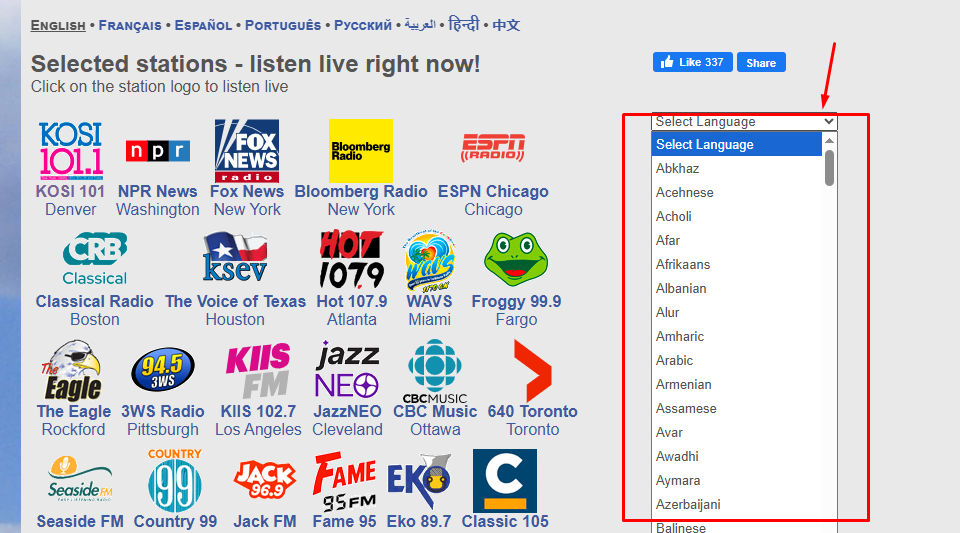960x533 pixels.
Task: Switch site to English
Action: pyautogui.click(x=58, y=25)
